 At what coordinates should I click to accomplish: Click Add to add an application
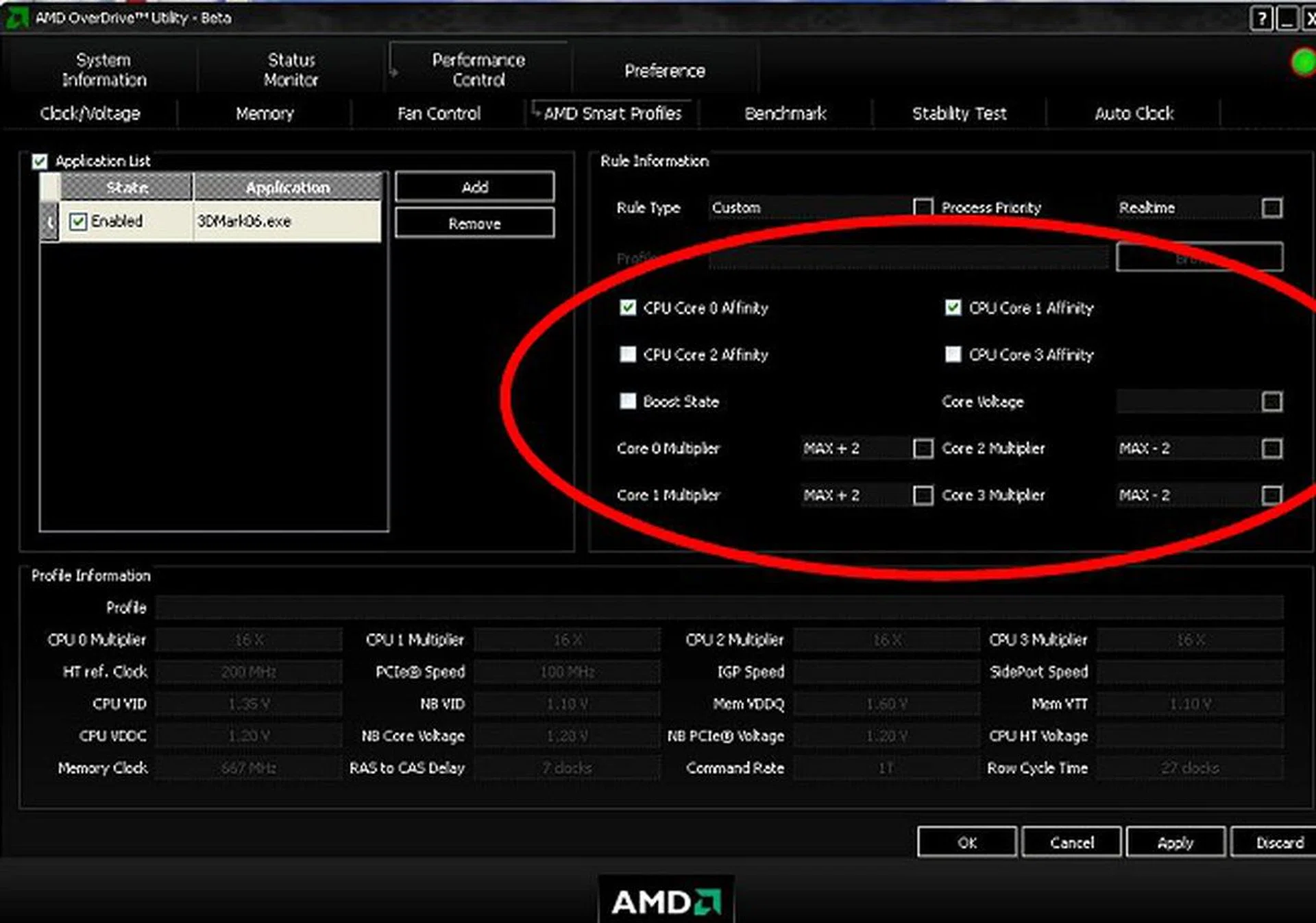click(x=474, y=186)
